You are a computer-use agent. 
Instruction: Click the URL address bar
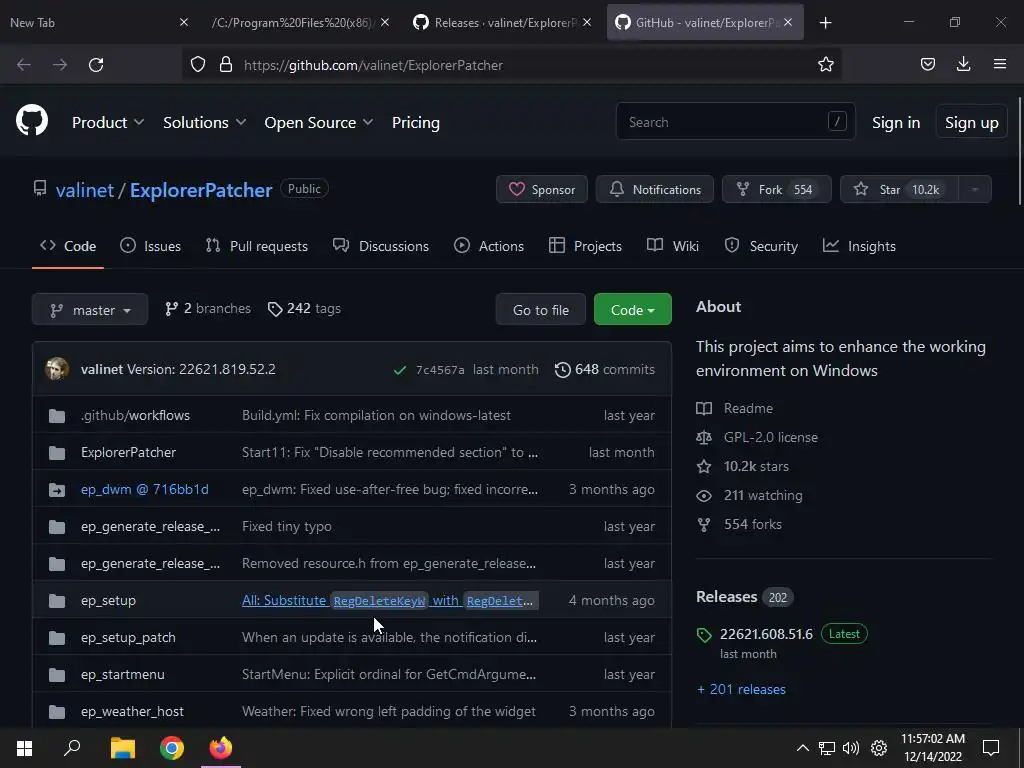[511, 65]
